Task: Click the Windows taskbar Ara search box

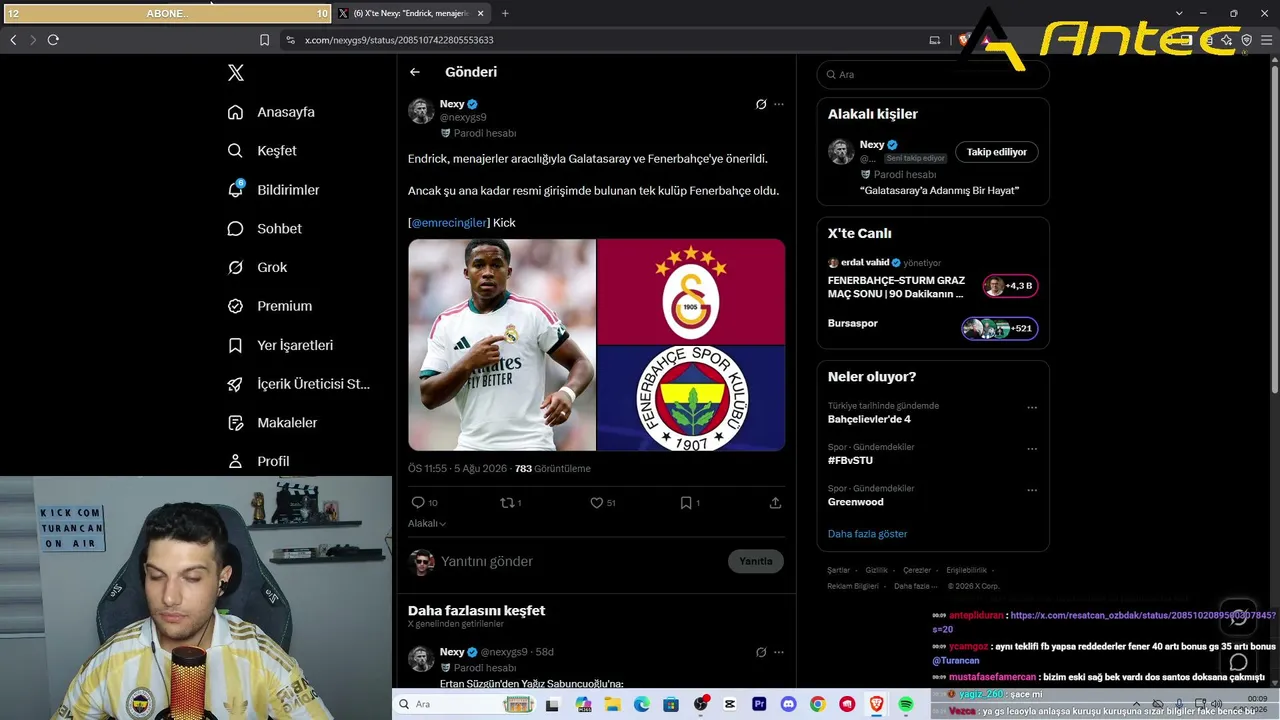Action: click(465, 704)
